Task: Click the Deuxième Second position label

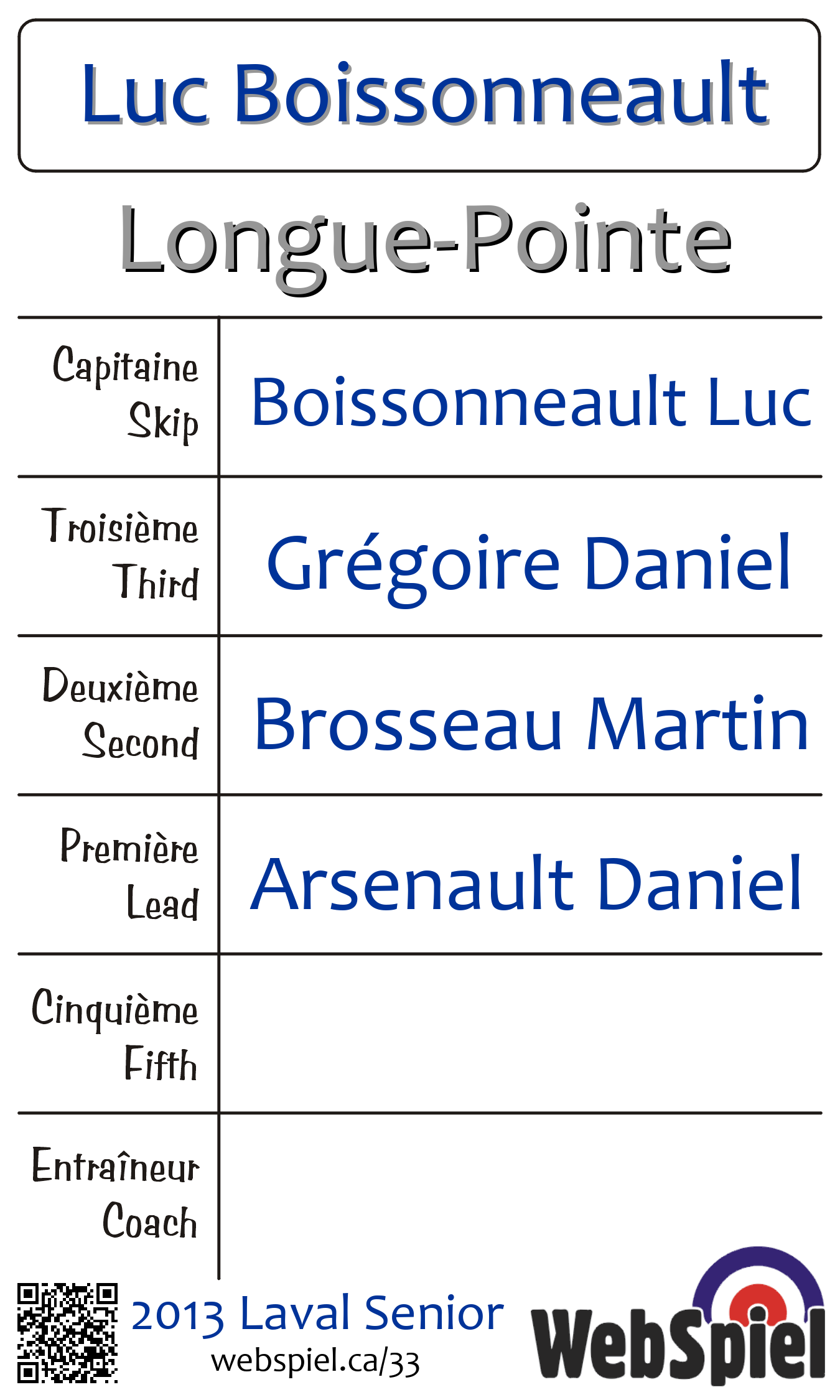Action: pyautogui.click(x=120, y=714)
